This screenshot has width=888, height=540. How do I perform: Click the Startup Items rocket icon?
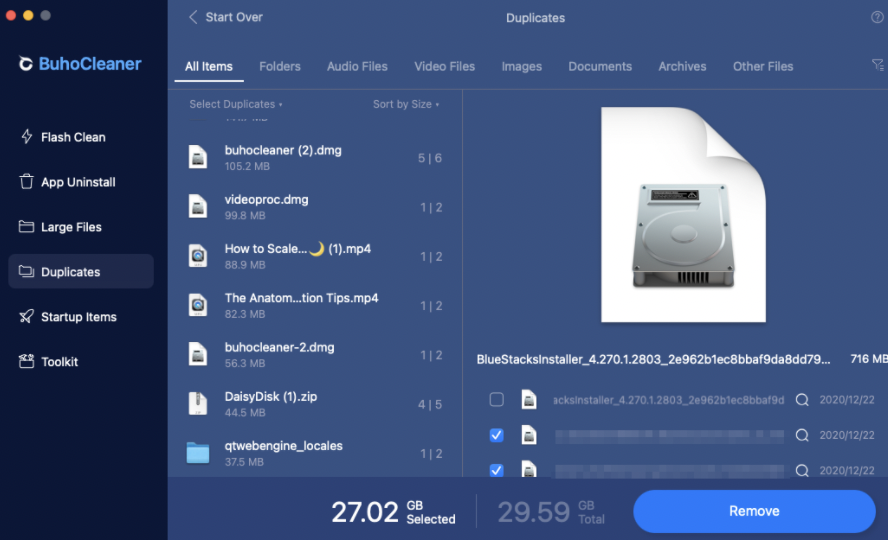[26, 316]
